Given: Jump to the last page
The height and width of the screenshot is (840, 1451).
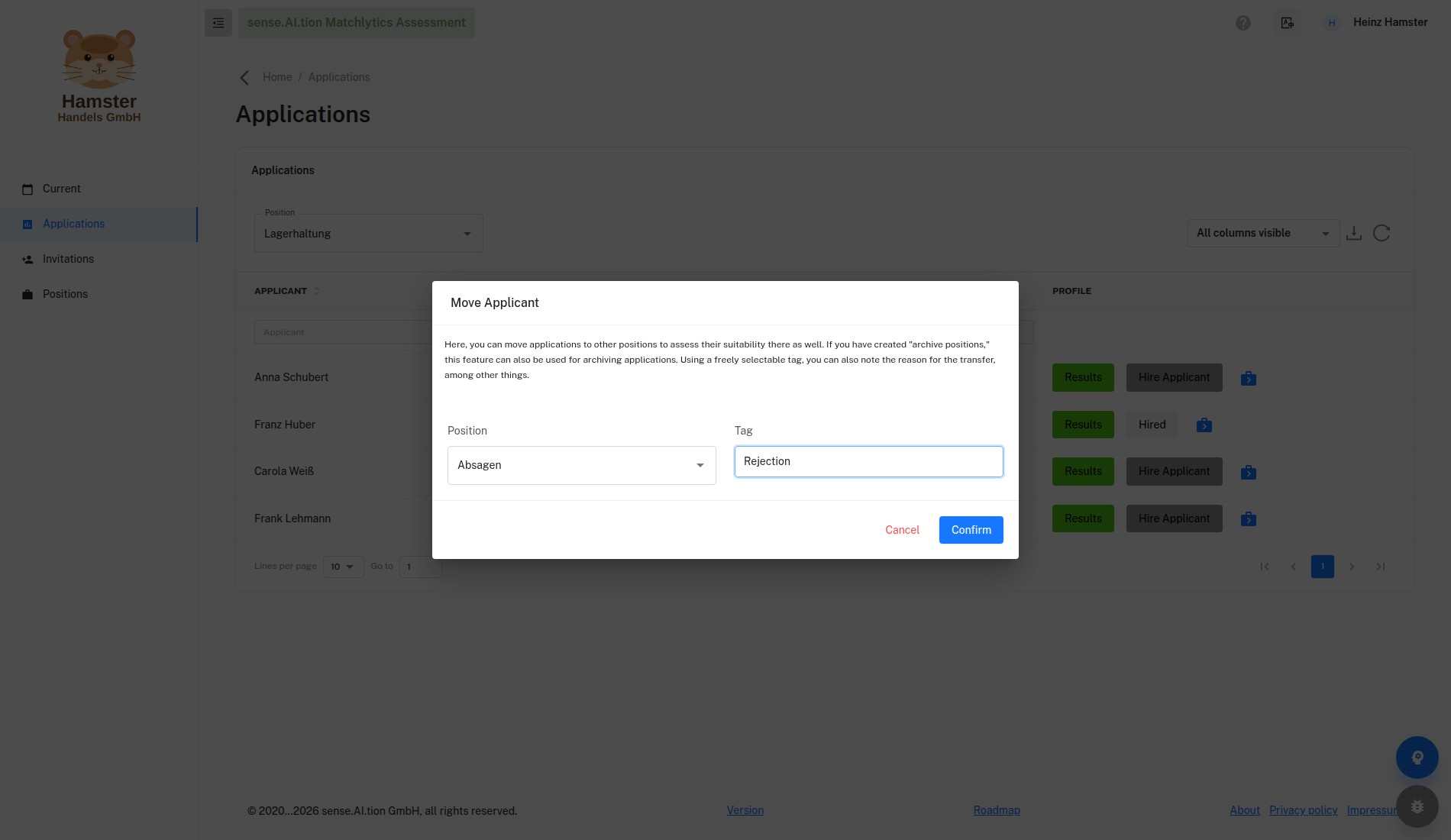Looking at the screenshot, I should (1381, 567).
